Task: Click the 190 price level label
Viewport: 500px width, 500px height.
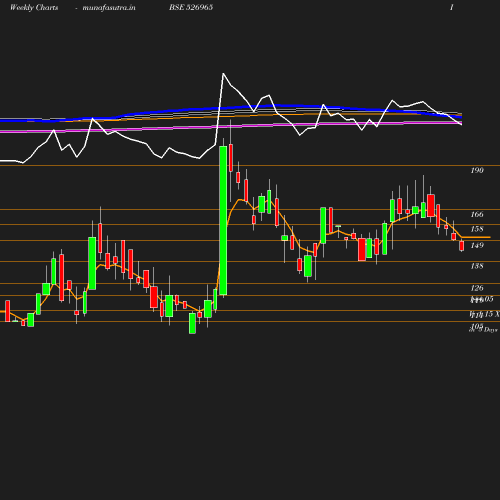Action: 477,170
